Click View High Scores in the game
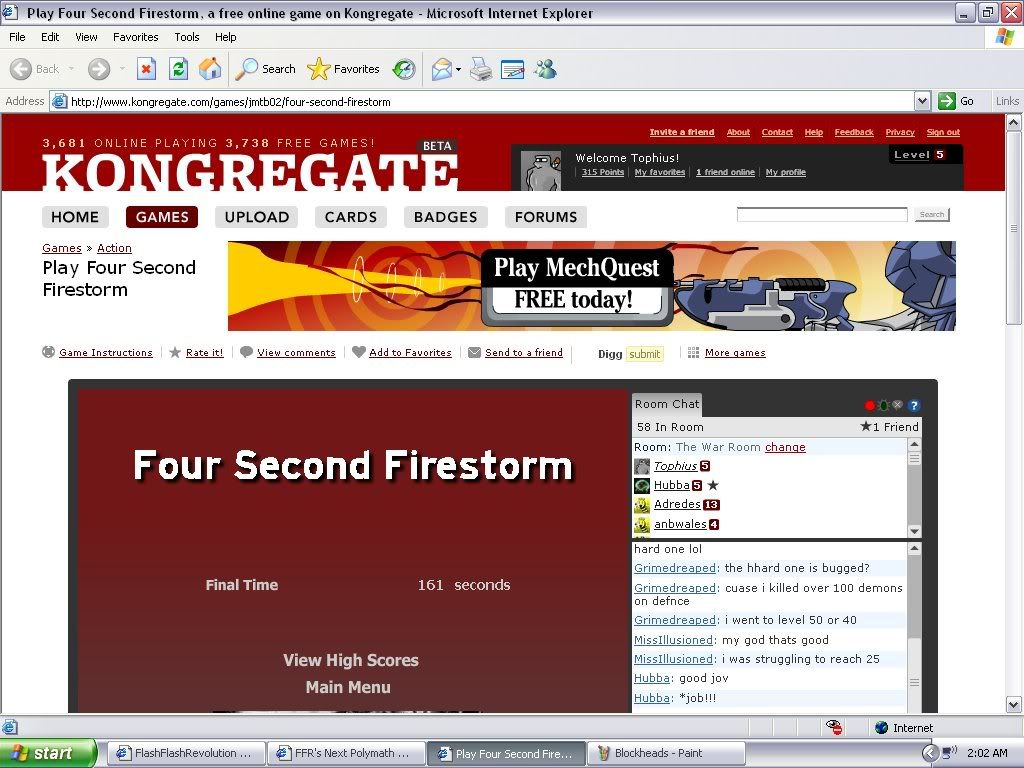This screenshot has width=1024, height=768. (351, 660)
